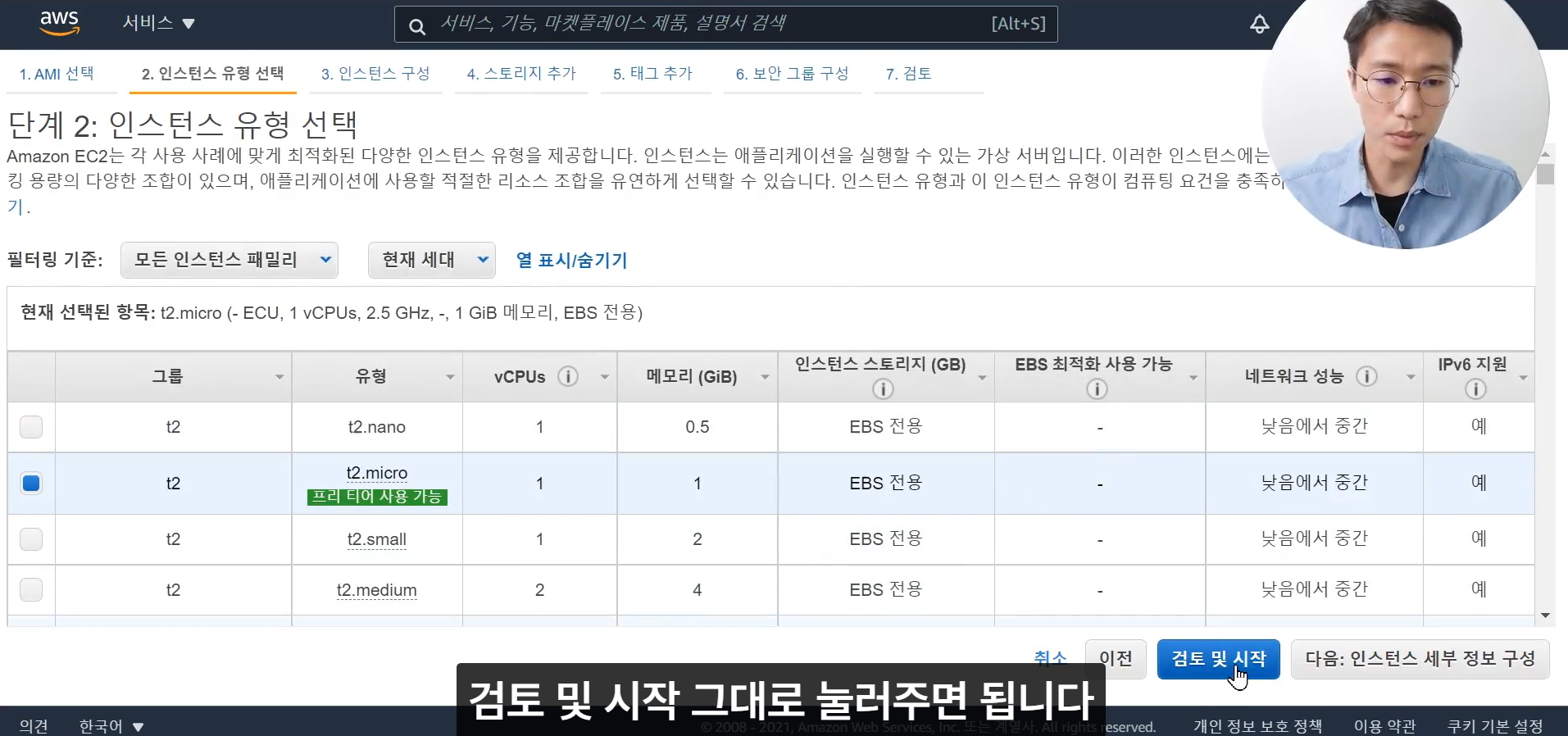Viewport: 1568px width, 736px height.
Task: Go to 4. 스토리지 추가 tab
Action: pyautogui.click(x=521, y=74)
